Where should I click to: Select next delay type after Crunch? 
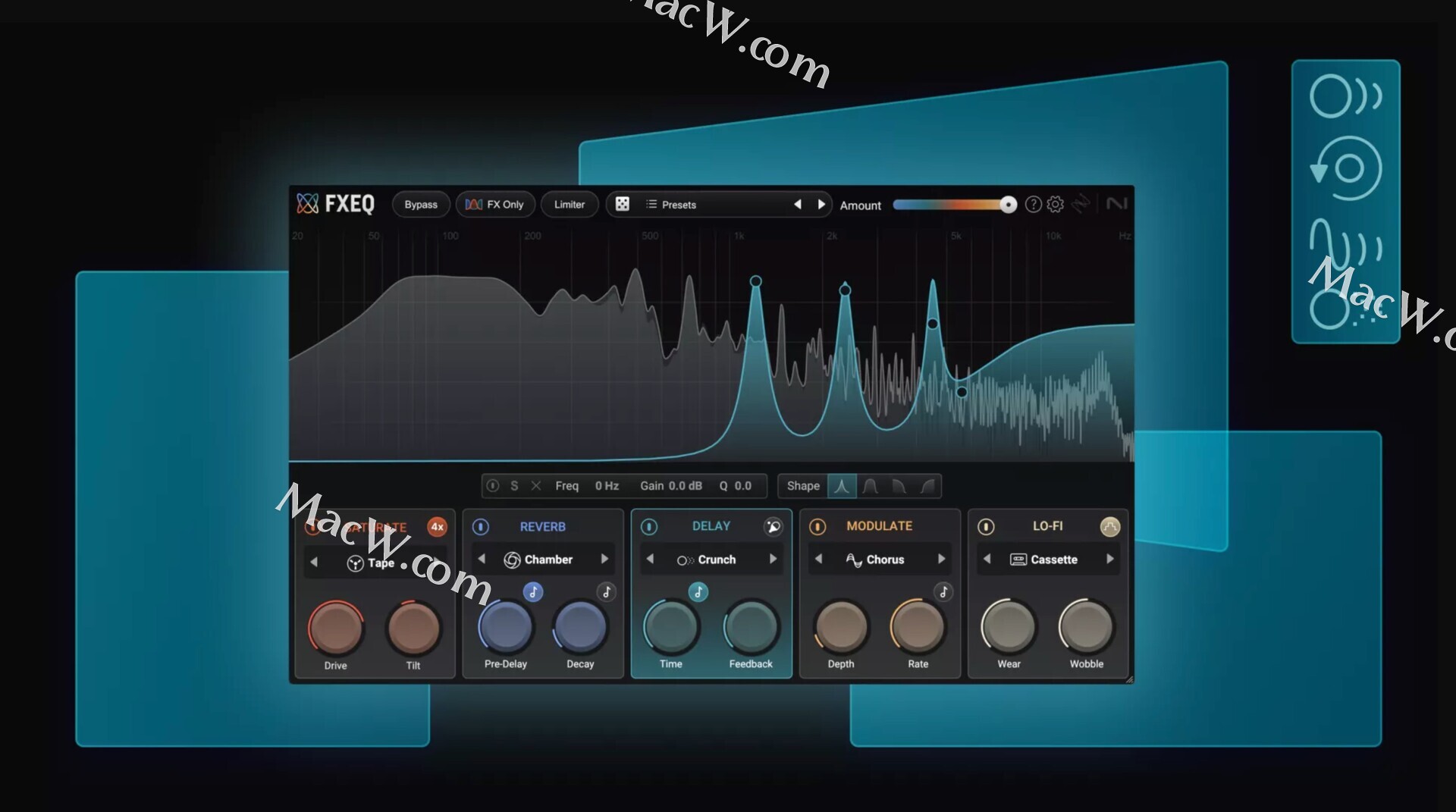[x=773, y=559]
